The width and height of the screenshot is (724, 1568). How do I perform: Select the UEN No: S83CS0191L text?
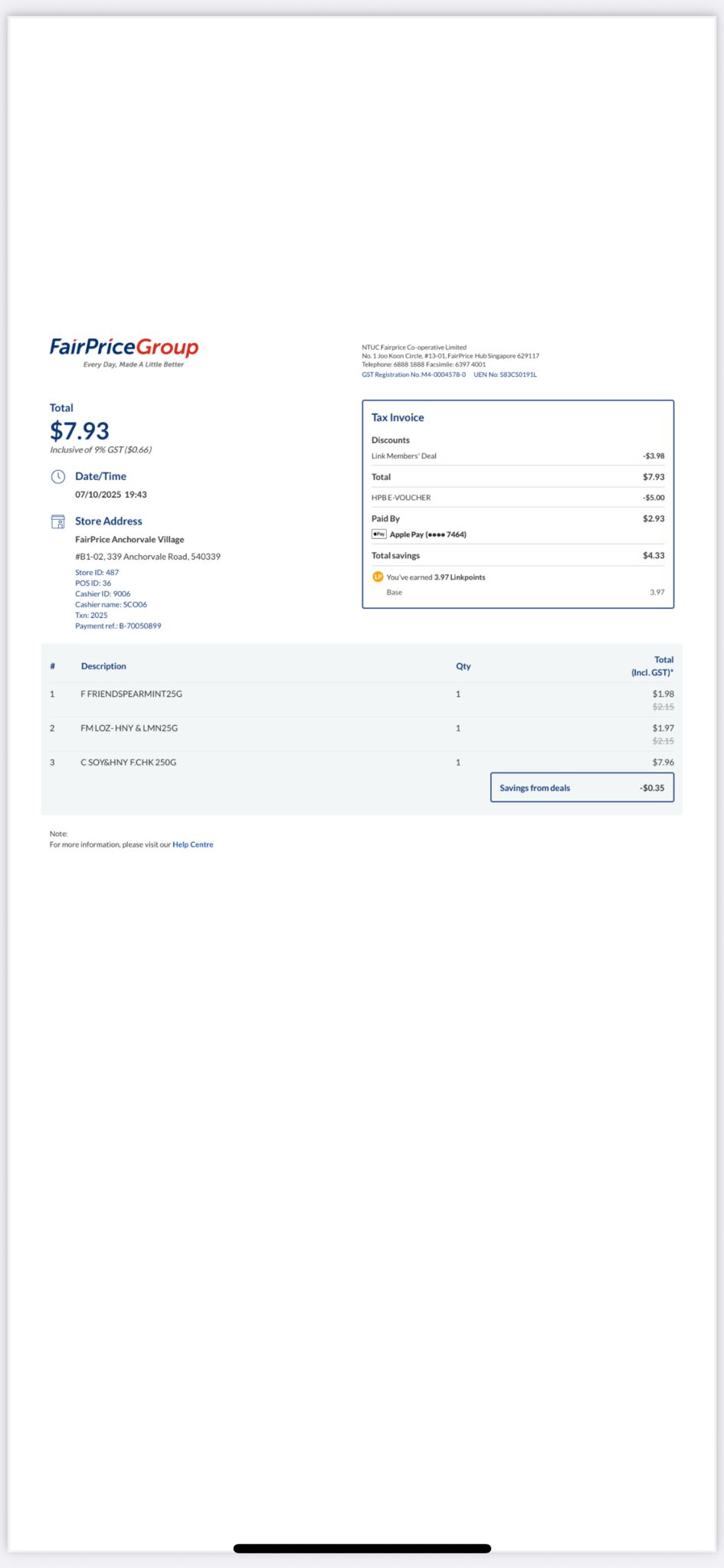(505, 374)
